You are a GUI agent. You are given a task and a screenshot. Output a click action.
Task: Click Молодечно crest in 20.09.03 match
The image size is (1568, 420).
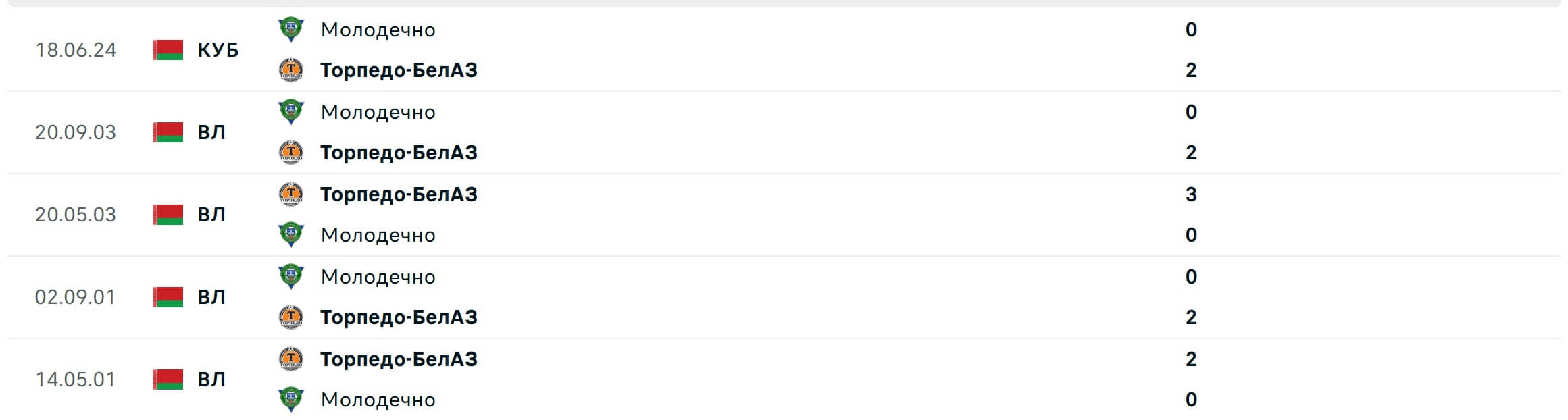point(290,112)
